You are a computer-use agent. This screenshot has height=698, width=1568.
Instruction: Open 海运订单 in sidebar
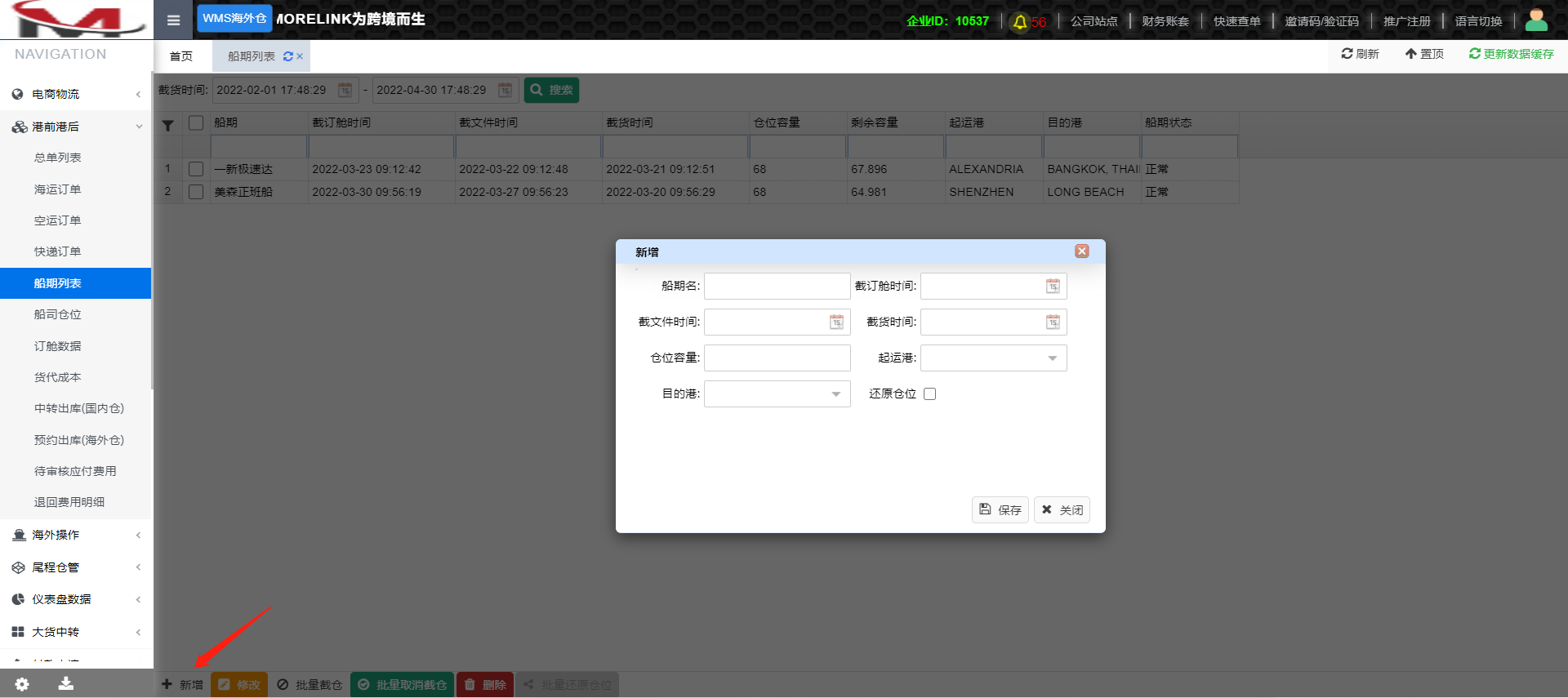pyautogui.click(x=57, y=189)
